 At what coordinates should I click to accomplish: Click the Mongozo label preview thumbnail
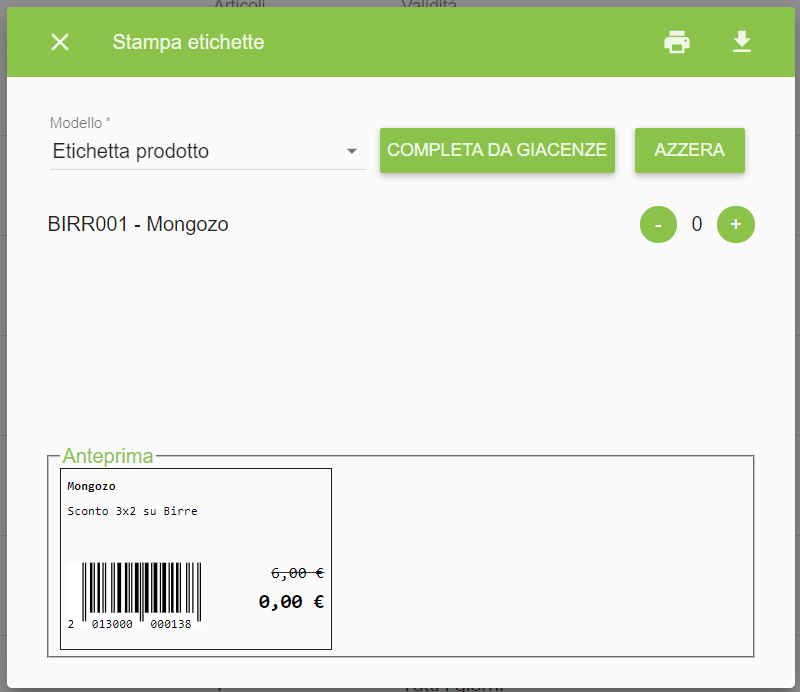(x=196, y=559)
